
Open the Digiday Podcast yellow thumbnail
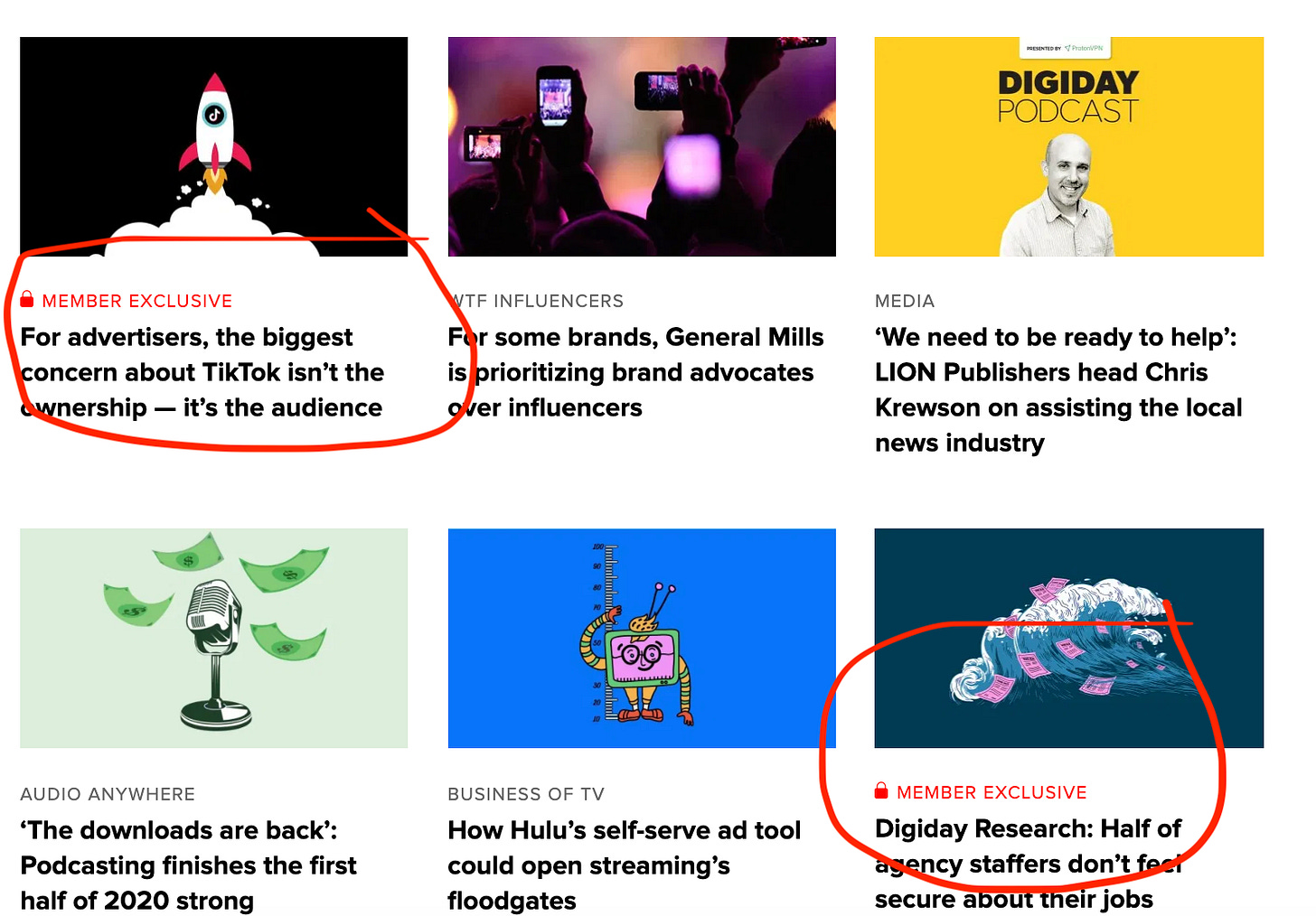click(x=1069, y=146)
